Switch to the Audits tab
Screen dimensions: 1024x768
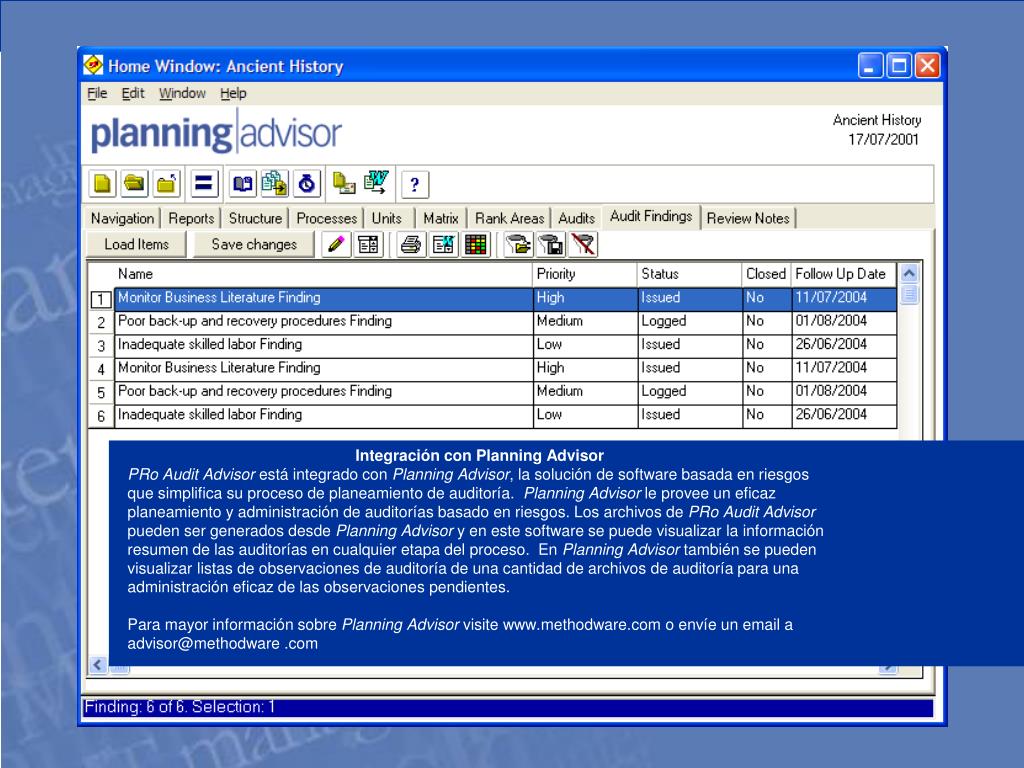tap(576, 218)
